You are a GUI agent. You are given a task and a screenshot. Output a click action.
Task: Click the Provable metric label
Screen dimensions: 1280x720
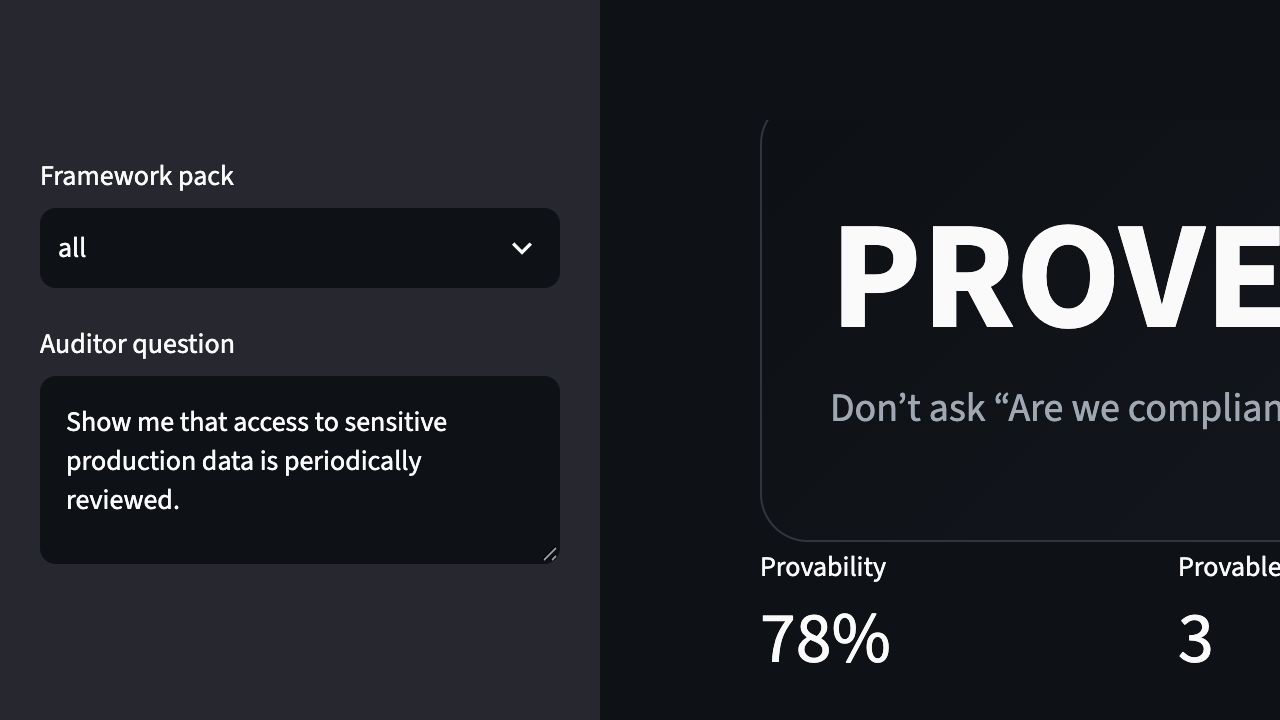tap(1229, 567)
